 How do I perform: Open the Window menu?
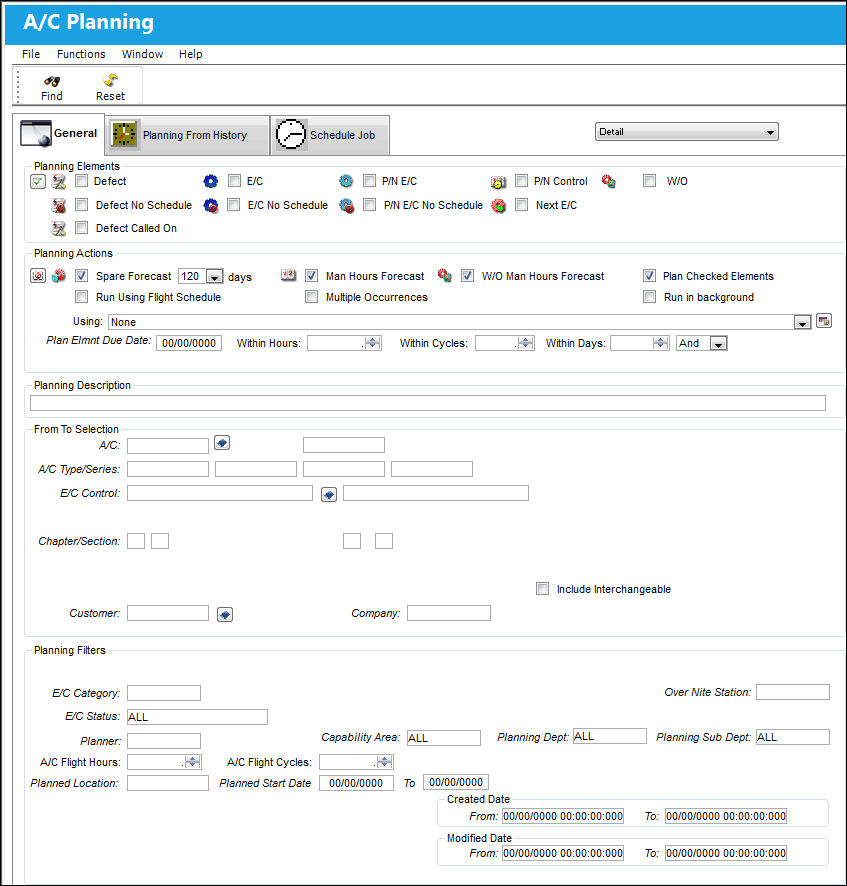point(142,54)
